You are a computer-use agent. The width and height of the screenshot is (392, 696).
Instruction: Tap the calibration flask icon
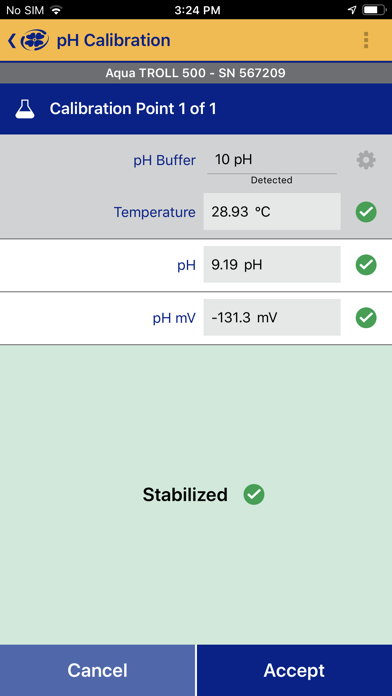tap(25, 109)
